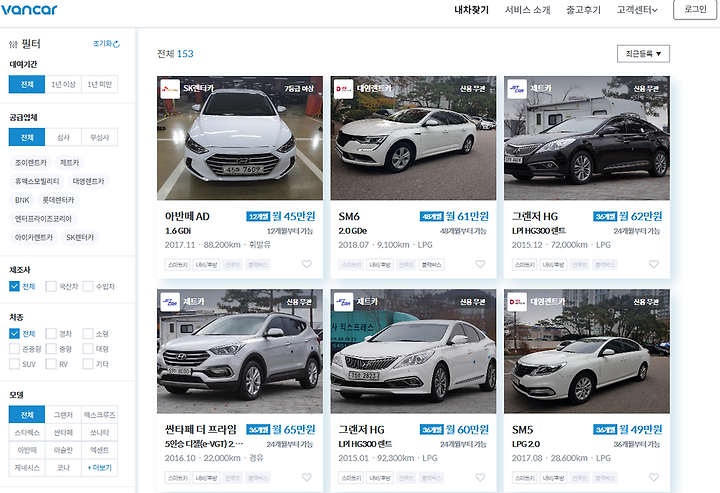Favorite the 싼타페 더 프라임 listing heart
This screenshot has height=493, width=720.
[x=307, y=477]
